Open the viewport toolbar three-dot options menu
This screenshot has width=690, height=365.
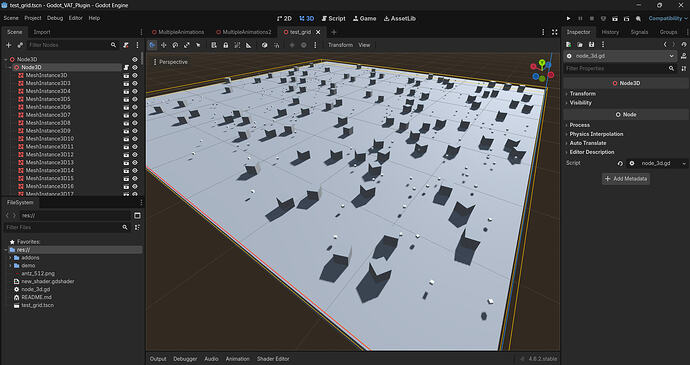(x=315, y=45)
